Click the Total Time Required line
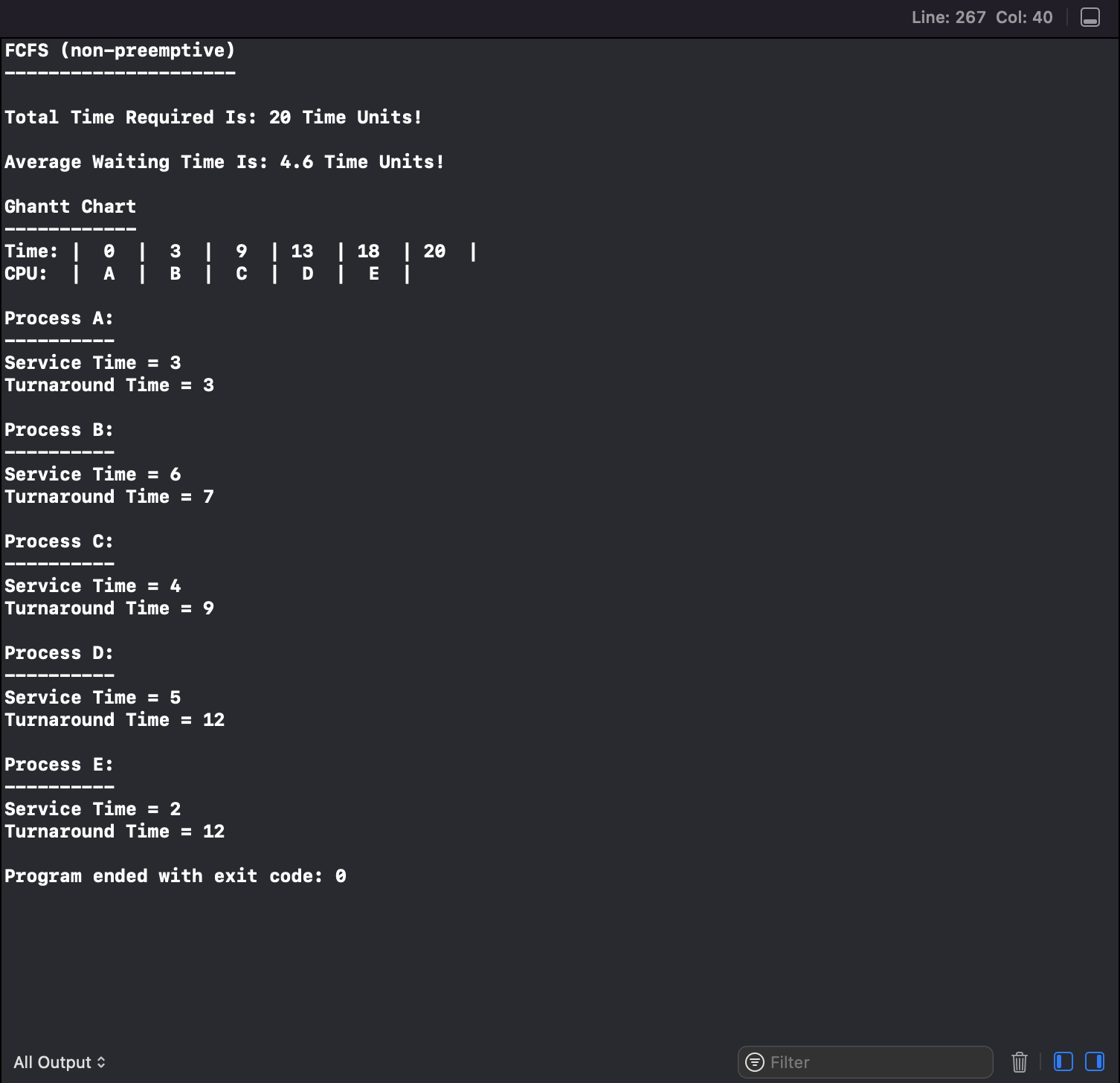 213,117
